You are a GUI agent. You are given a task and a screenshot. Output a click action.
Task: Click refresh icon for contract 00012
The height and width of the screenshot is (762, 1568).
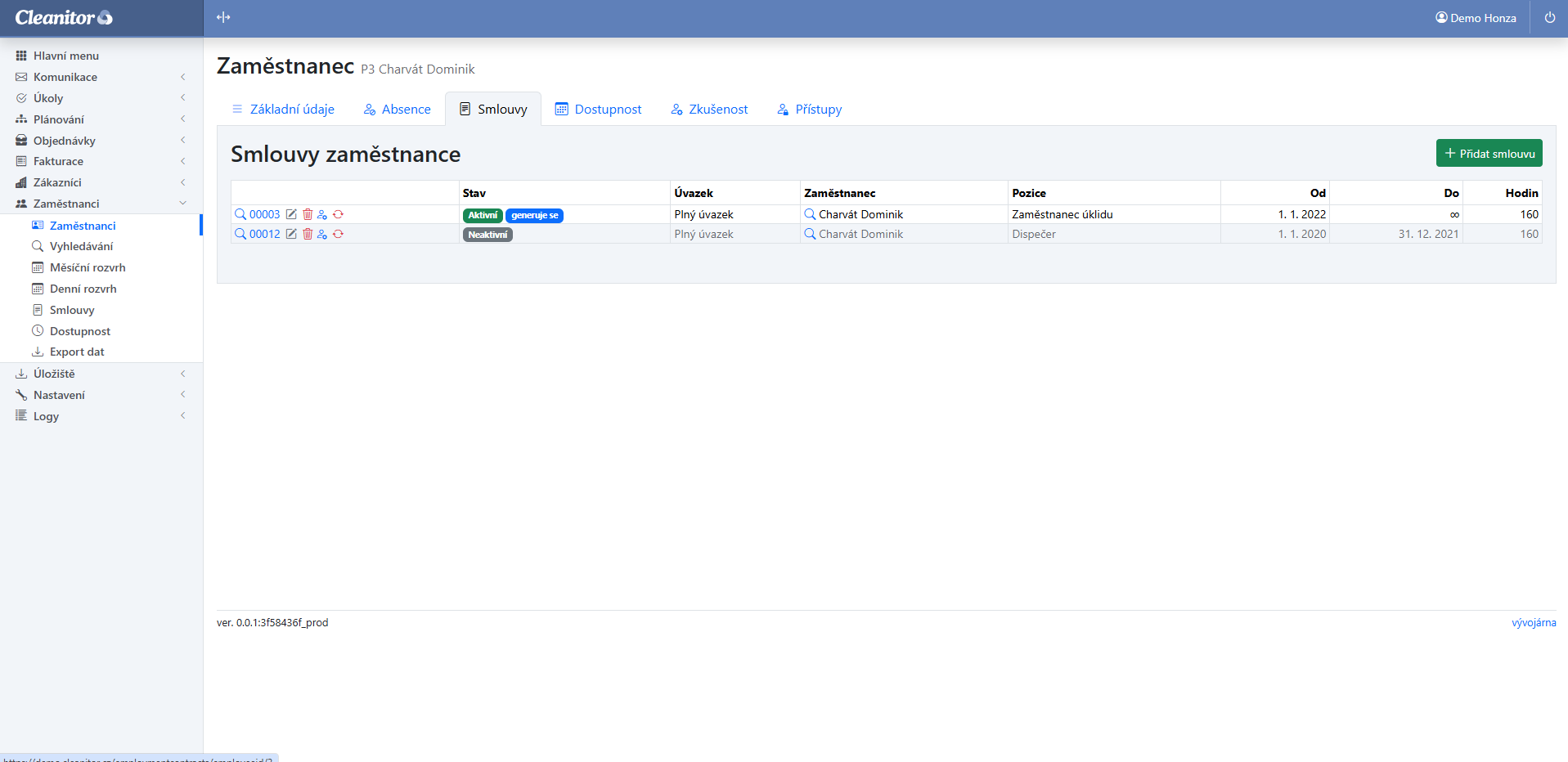338,234
